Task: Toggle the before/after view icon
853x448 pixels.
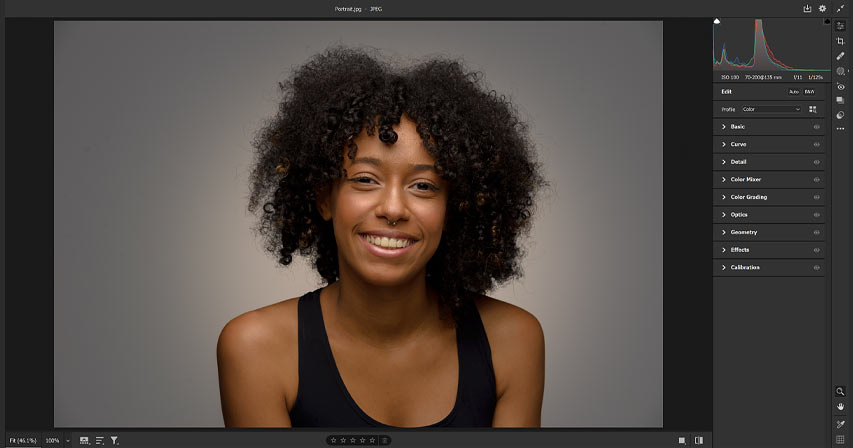Action: [699, 440]
